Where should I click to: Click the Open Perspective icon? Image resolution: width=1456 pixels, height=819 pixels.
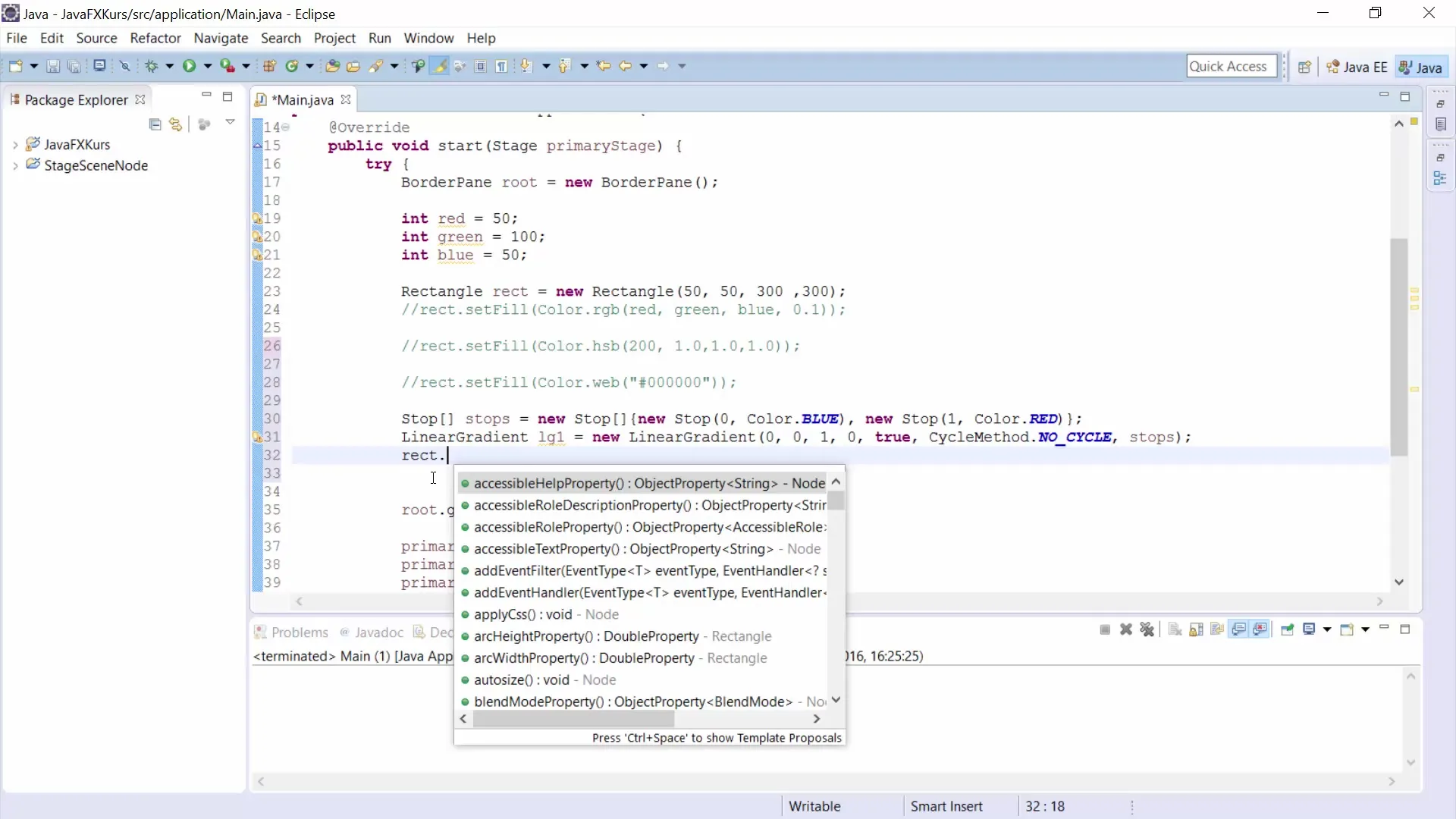[1304, 67]
